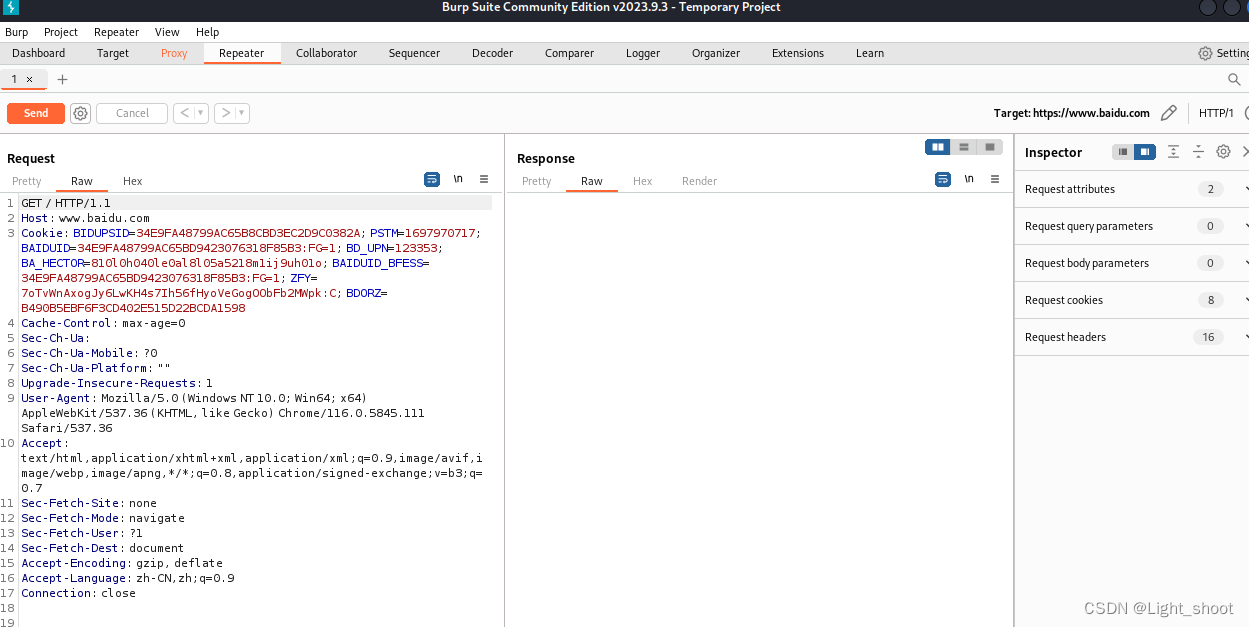
Task: Open the Project menu
Action: pos(61,32)
